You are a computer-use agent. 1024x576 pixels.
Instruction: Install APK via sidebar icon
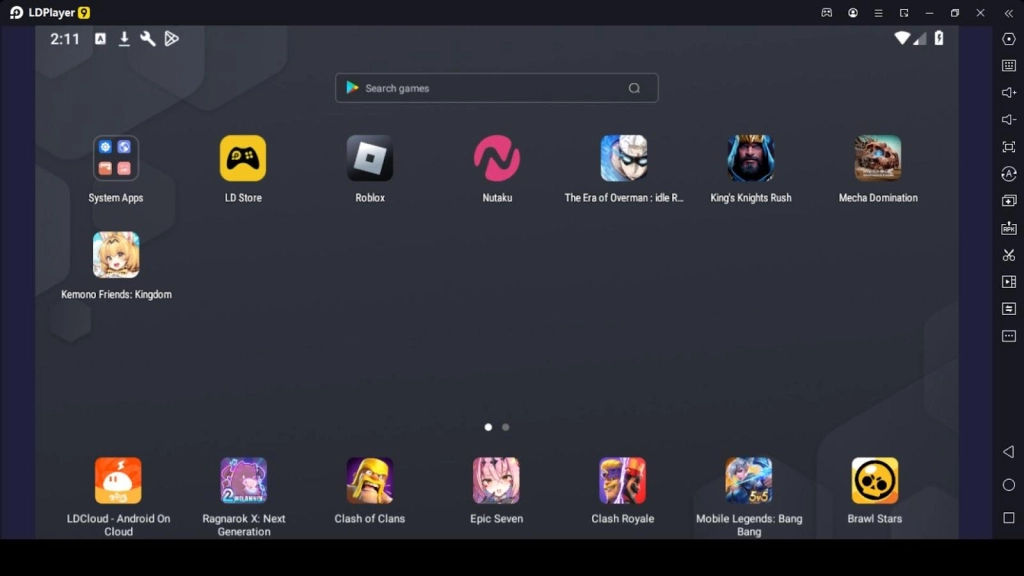click(x=1008, y=228)
